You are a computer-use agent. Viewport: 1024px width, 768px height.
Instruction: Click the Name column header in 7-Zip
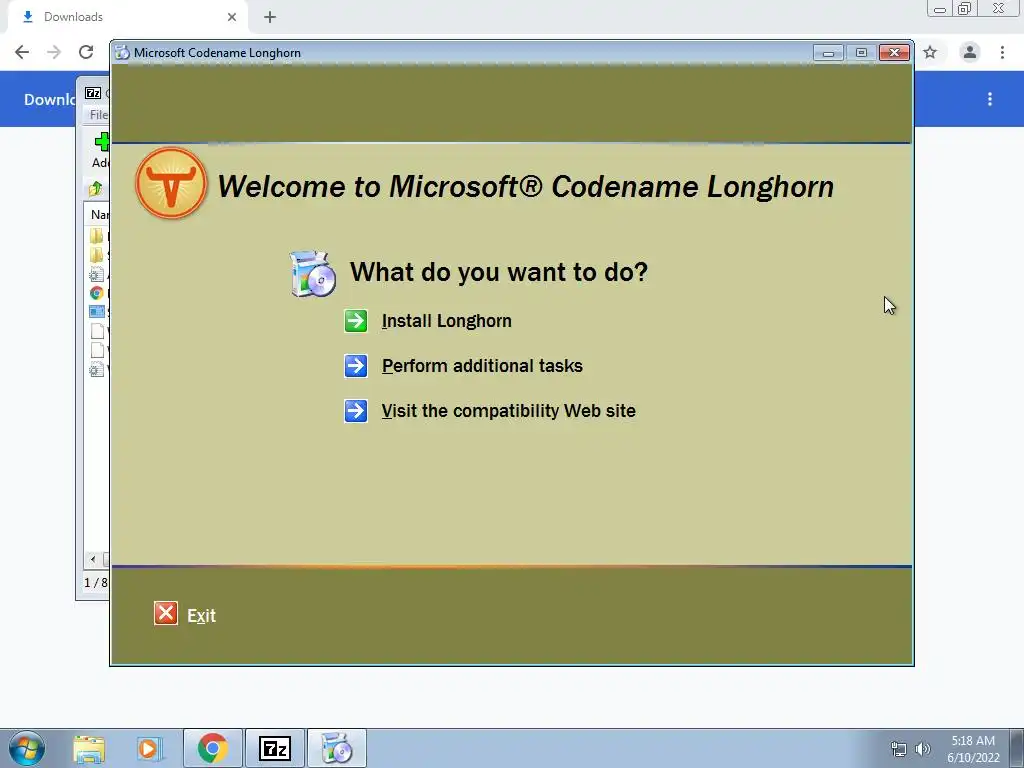coord(99,214)
